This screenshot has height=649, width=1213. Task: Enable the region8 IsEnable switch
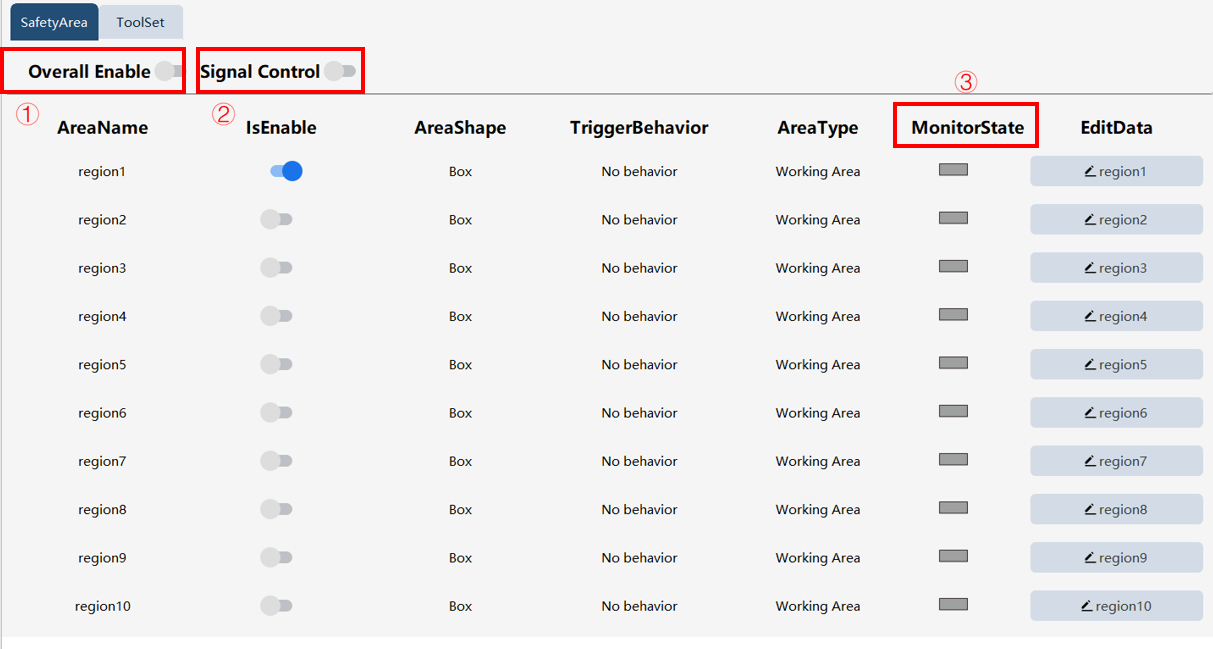point(276,509)
